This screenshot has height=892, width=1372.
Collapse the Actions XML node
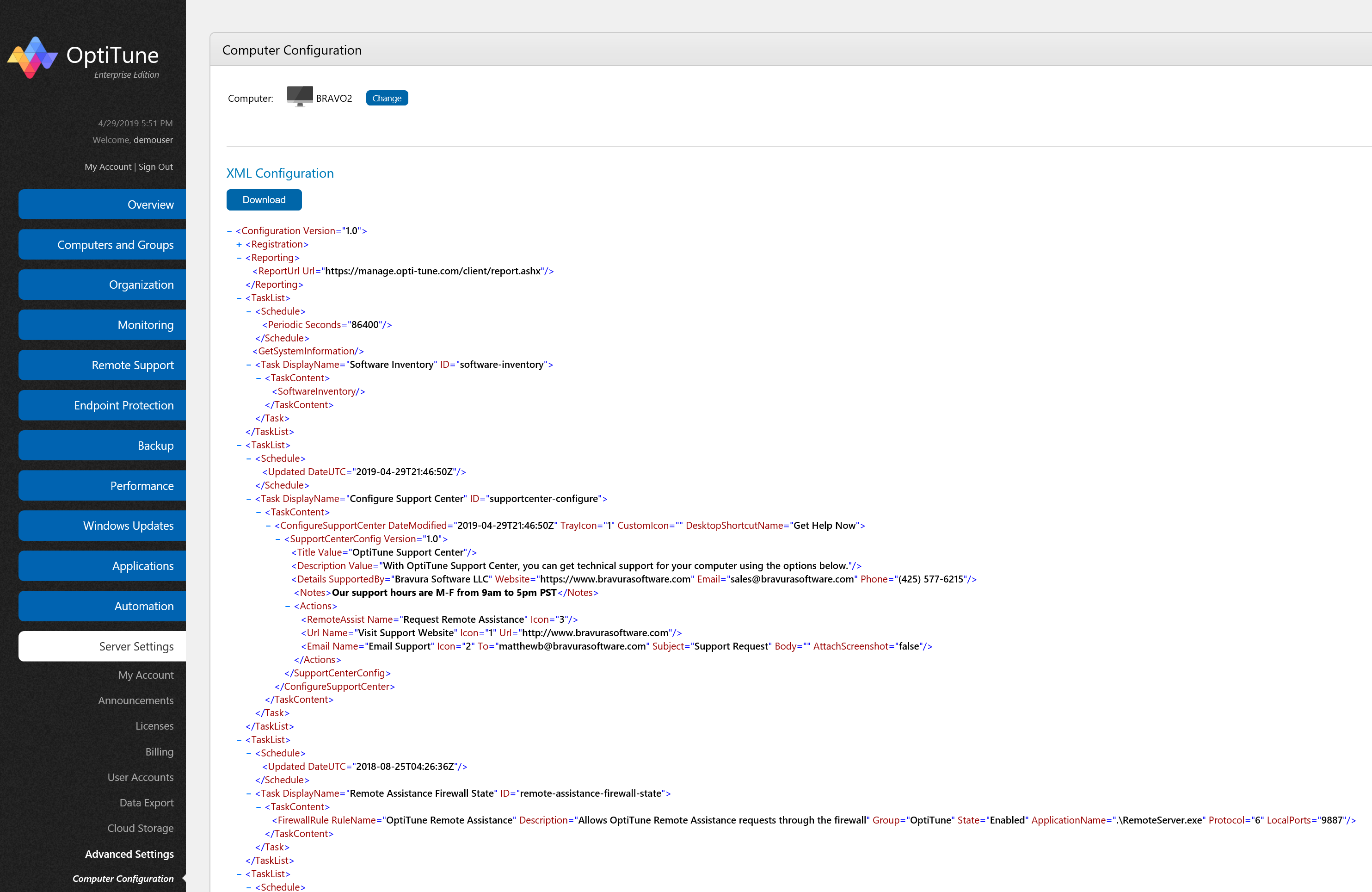point(288,606)
